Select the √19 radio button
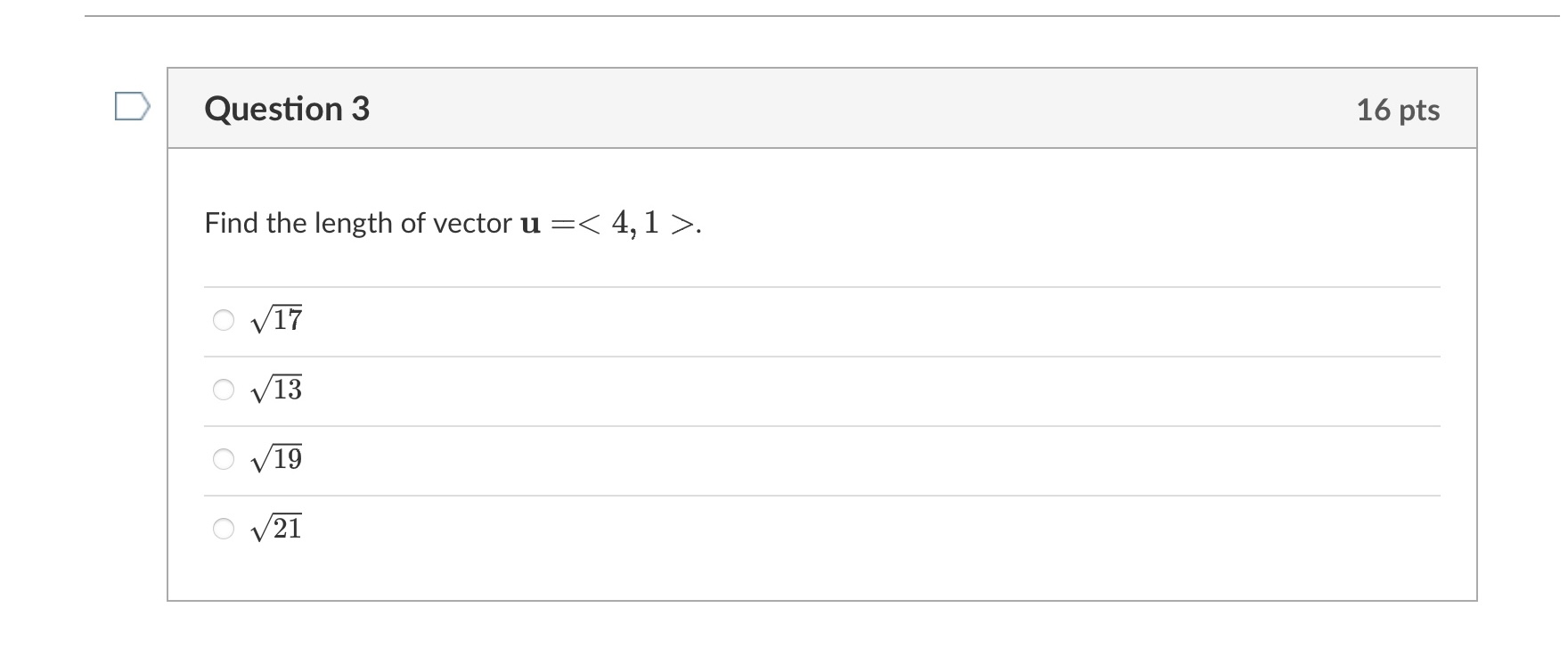Image resolution: width=1568 pixels, height=649 pixels. [x=222, y=458]
